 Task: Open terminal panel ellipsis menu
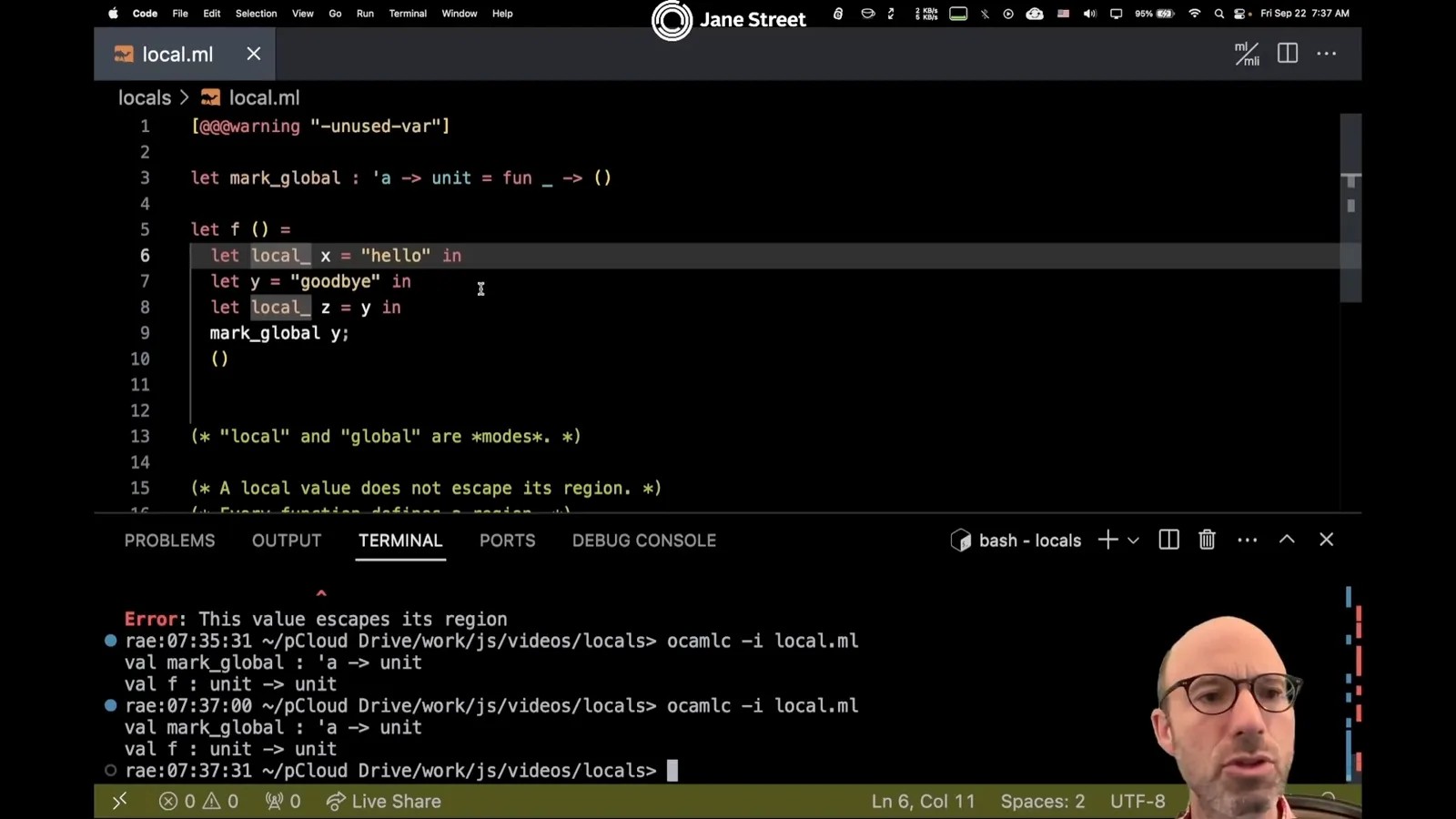tap(1248, 540)
